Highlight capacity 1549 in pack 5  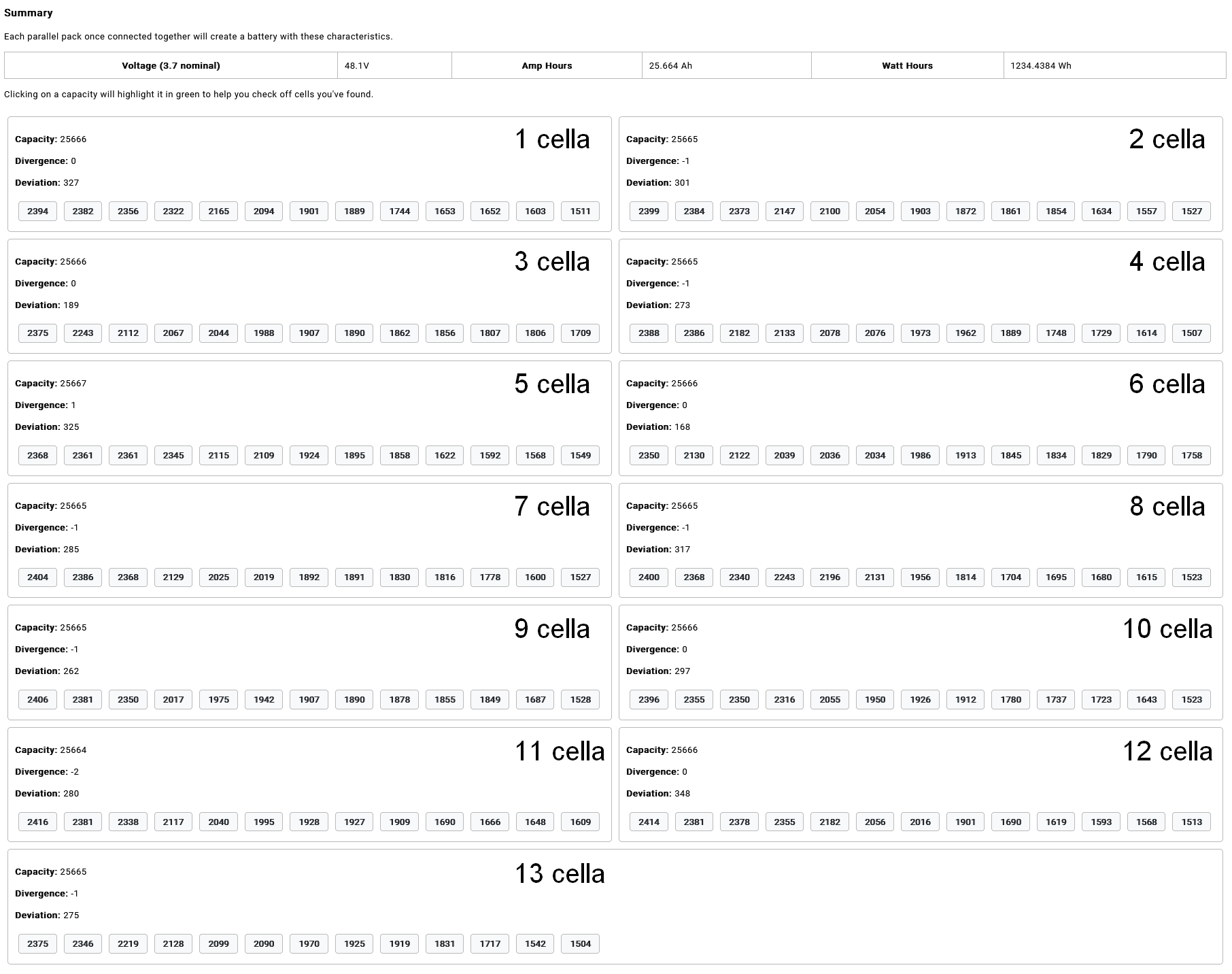[x=580, y=455]
